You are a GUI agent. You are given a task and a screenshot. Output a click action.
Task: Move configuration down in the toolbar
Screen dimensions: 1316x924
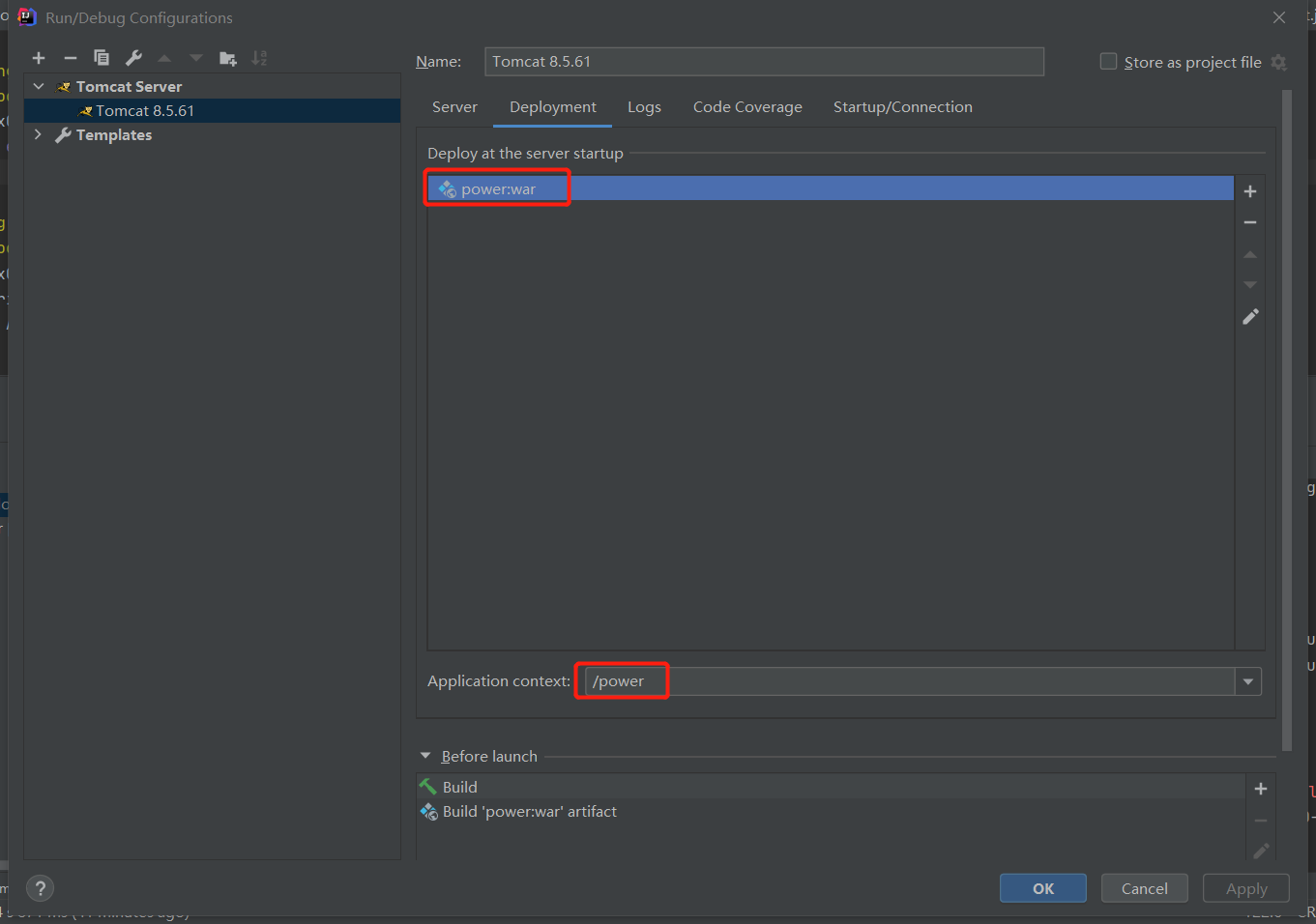pos(196,58)
